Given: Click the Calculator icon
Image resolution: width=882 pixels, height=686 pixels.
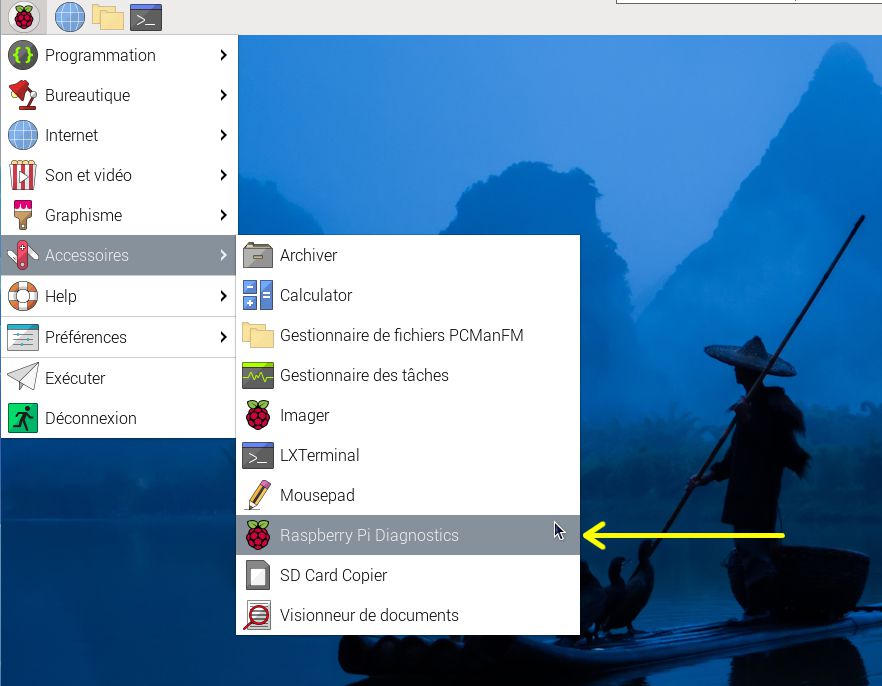Looking at the screenshot, I should (x=258, y=295).
